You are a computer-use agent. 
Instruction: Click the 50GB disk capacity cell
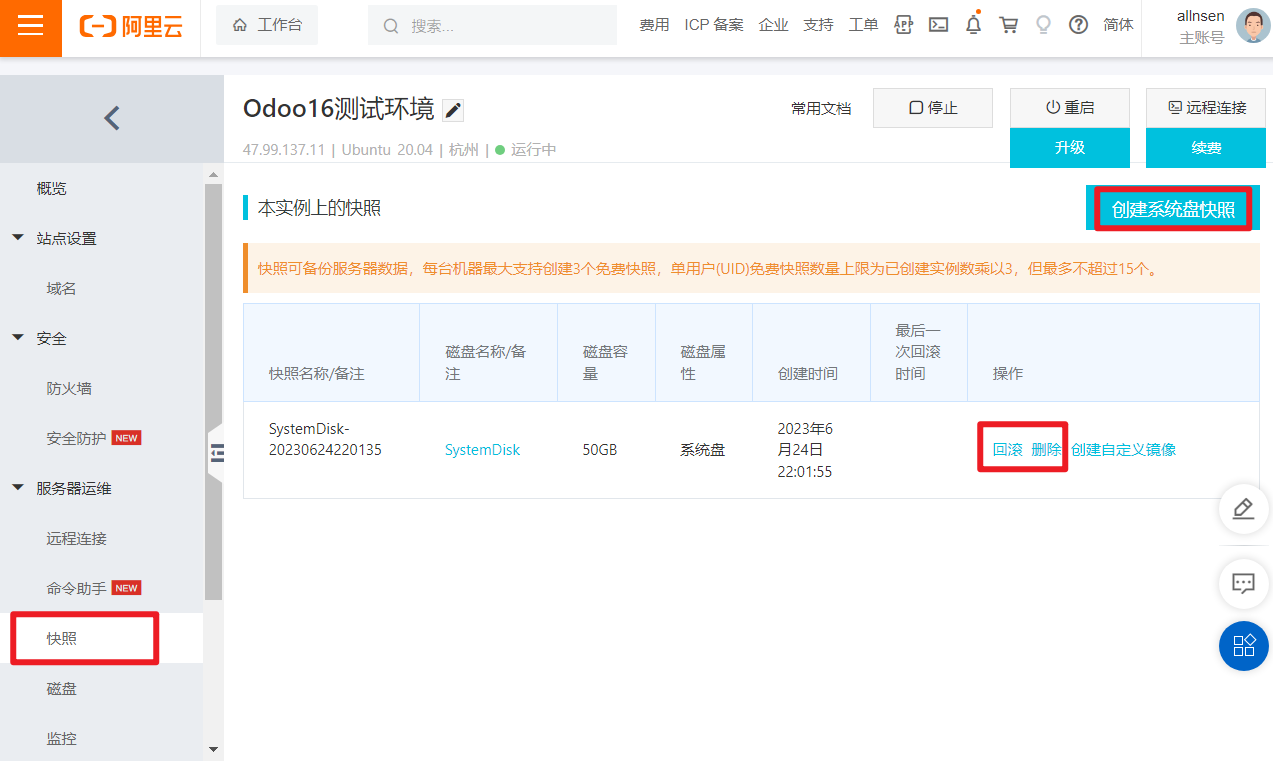(600, 450)
